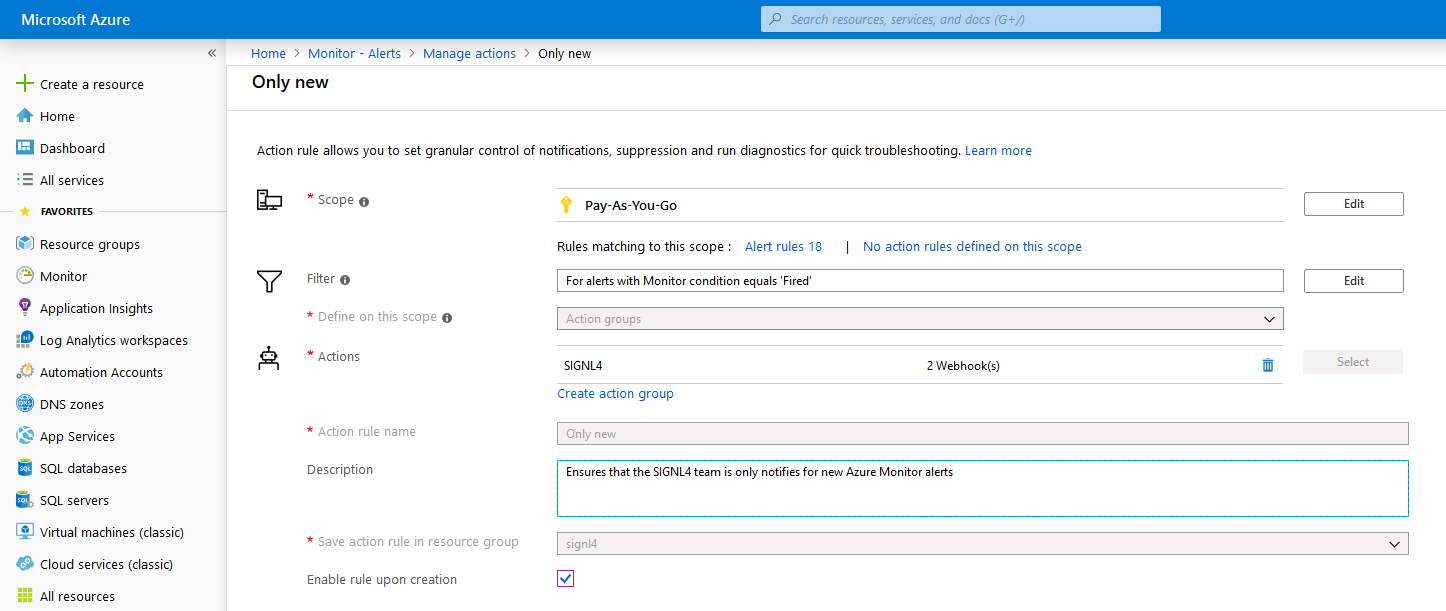
Task: Select Dashboard in the sidebar menu
Action: (x=72, y=149)
